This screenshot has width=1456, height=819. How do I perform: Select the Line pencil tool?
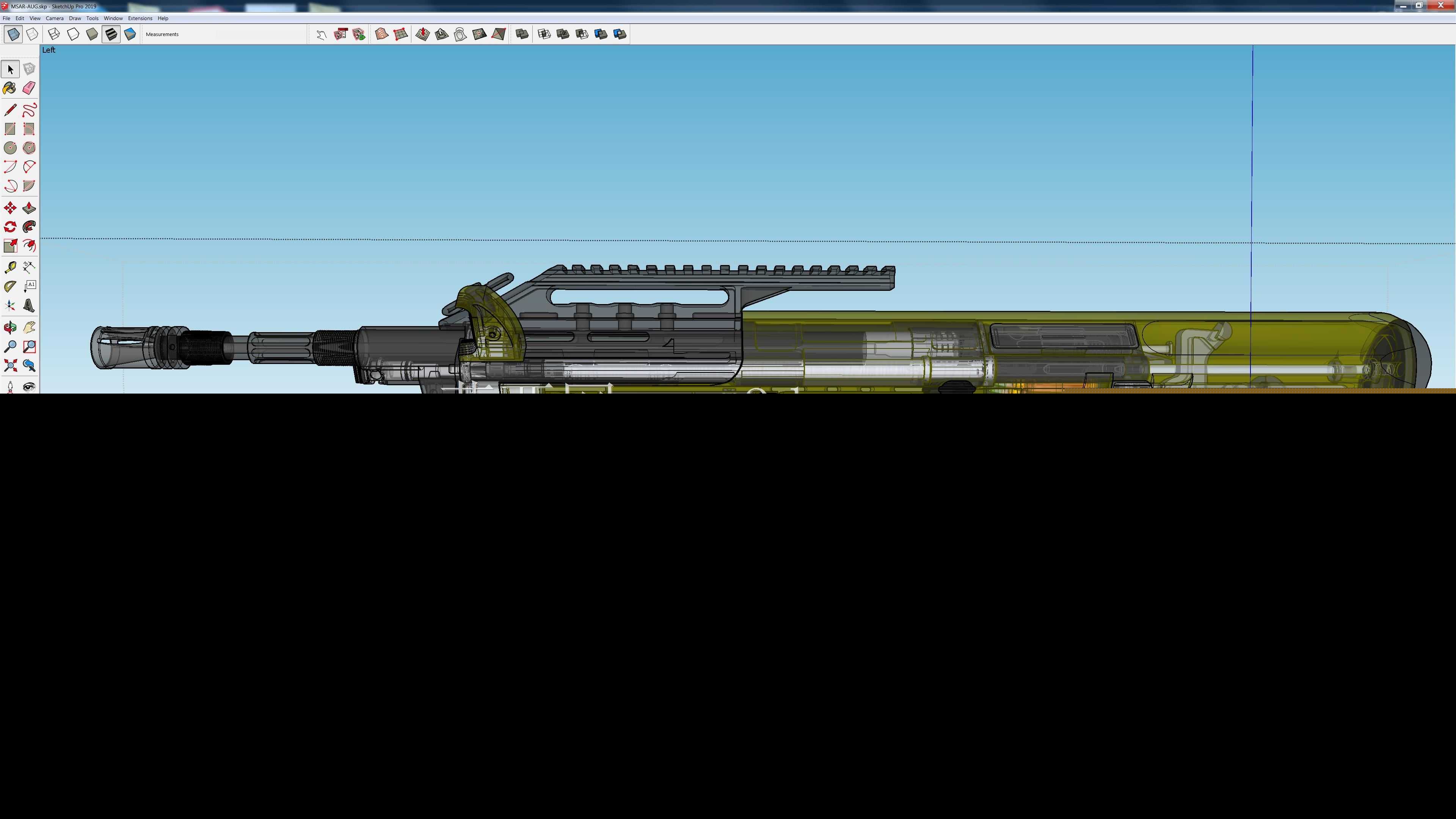click(x=10, y=110)
